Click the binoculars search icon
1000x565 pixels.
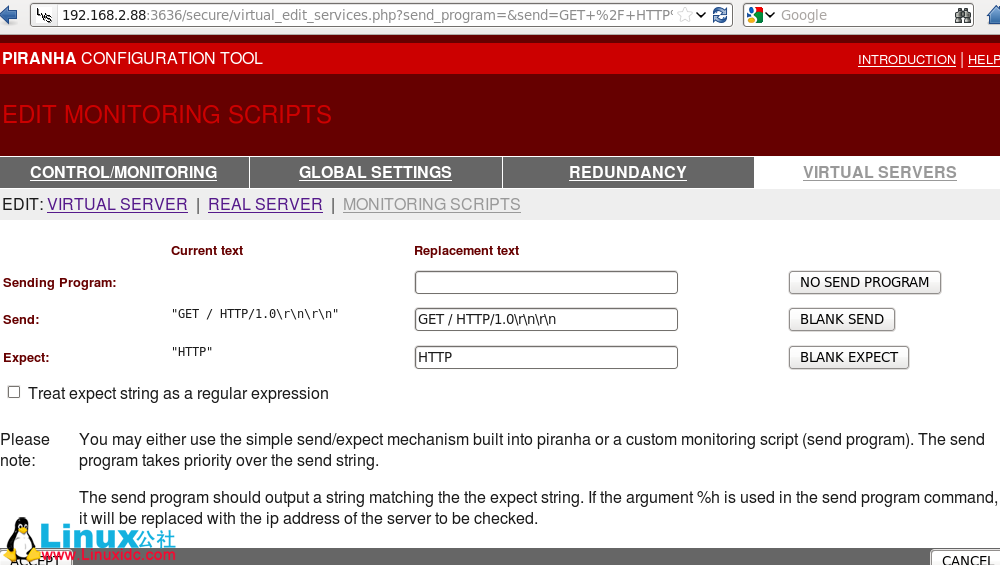click(962, 15)
